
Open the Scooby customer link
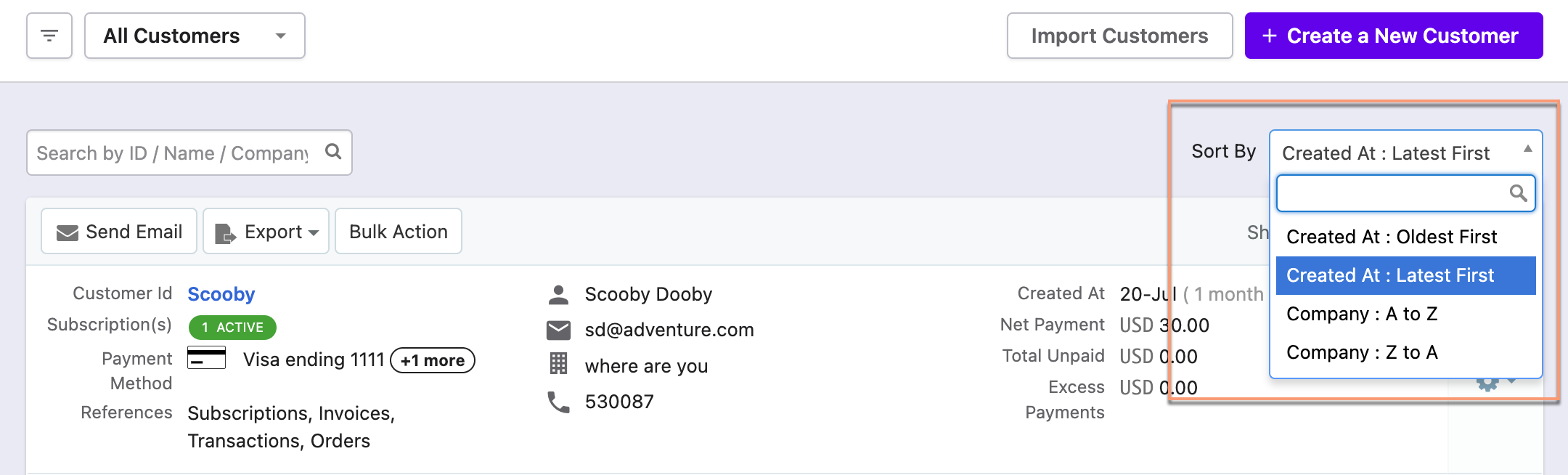pos(221,294)
